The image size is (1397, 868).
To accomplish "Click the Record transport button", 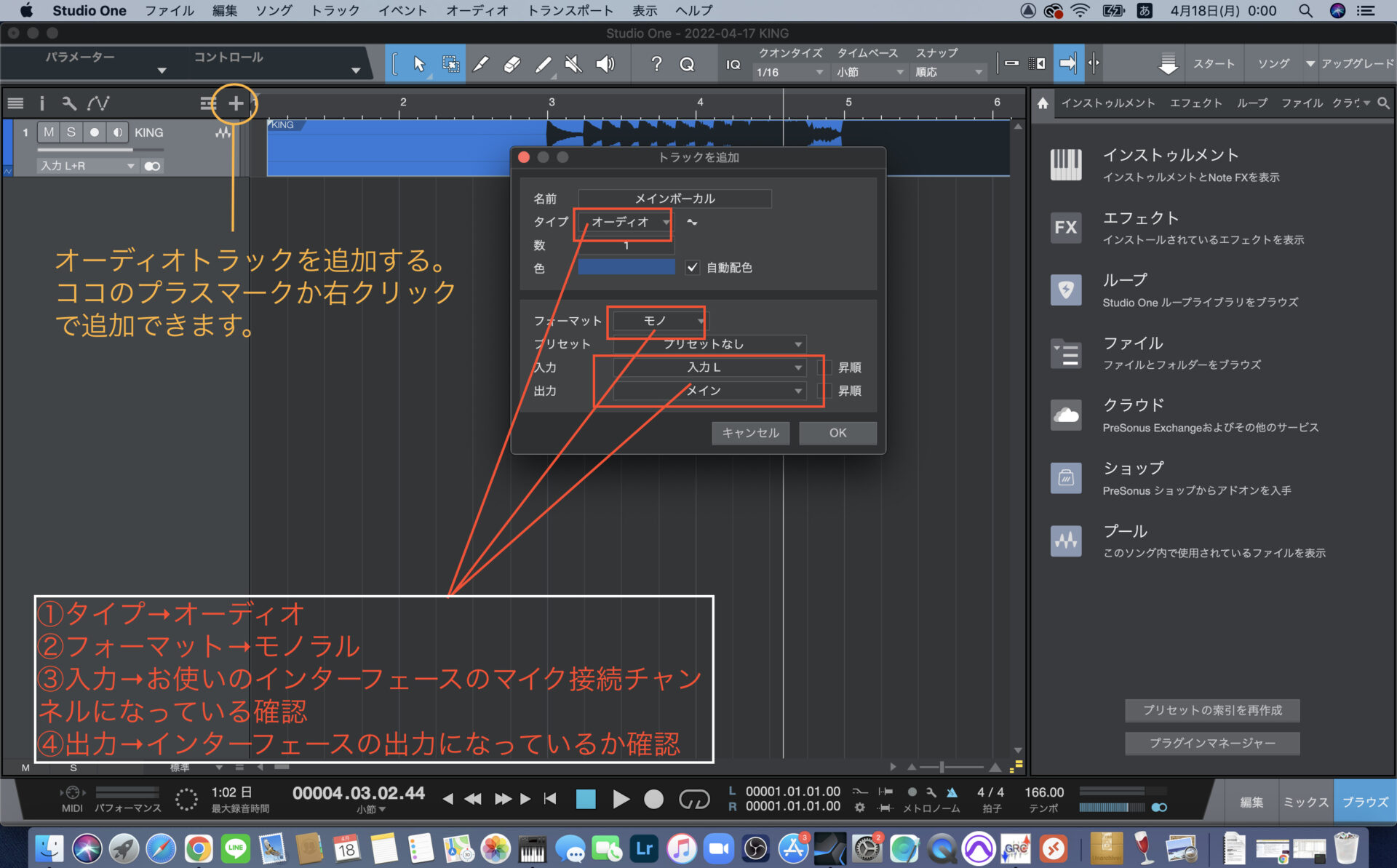I will click(x=654, y=799).
